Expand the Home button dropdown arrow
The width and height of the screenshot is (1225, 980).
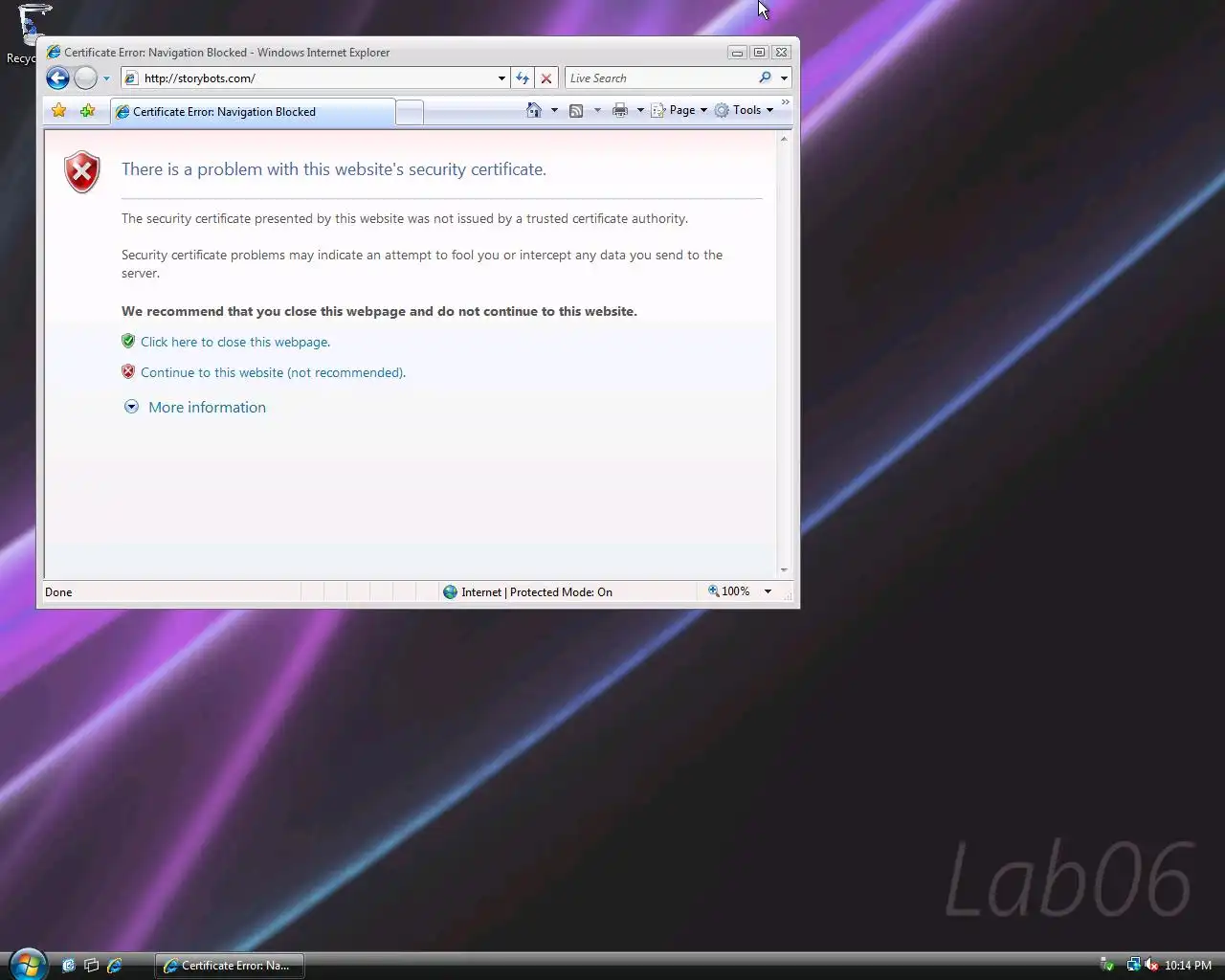pos(554,110)
